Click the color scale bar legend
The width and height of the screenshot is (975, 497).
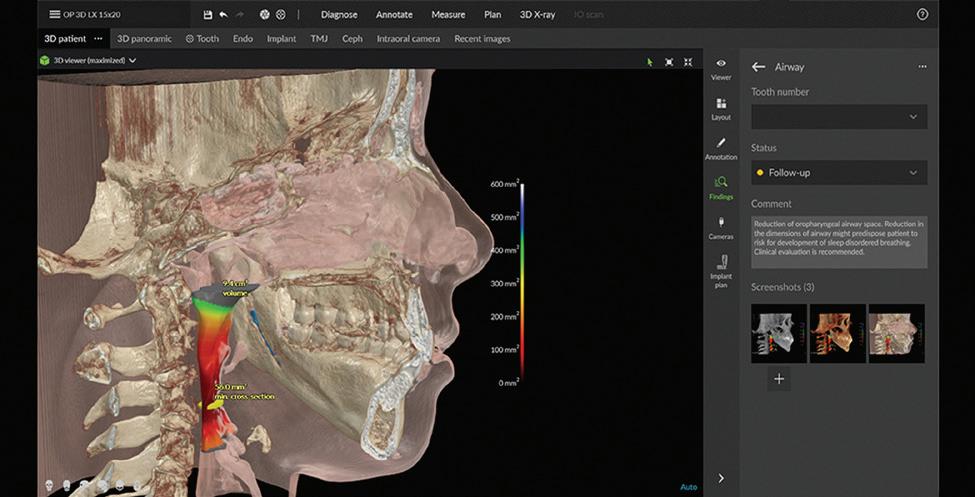520,283
